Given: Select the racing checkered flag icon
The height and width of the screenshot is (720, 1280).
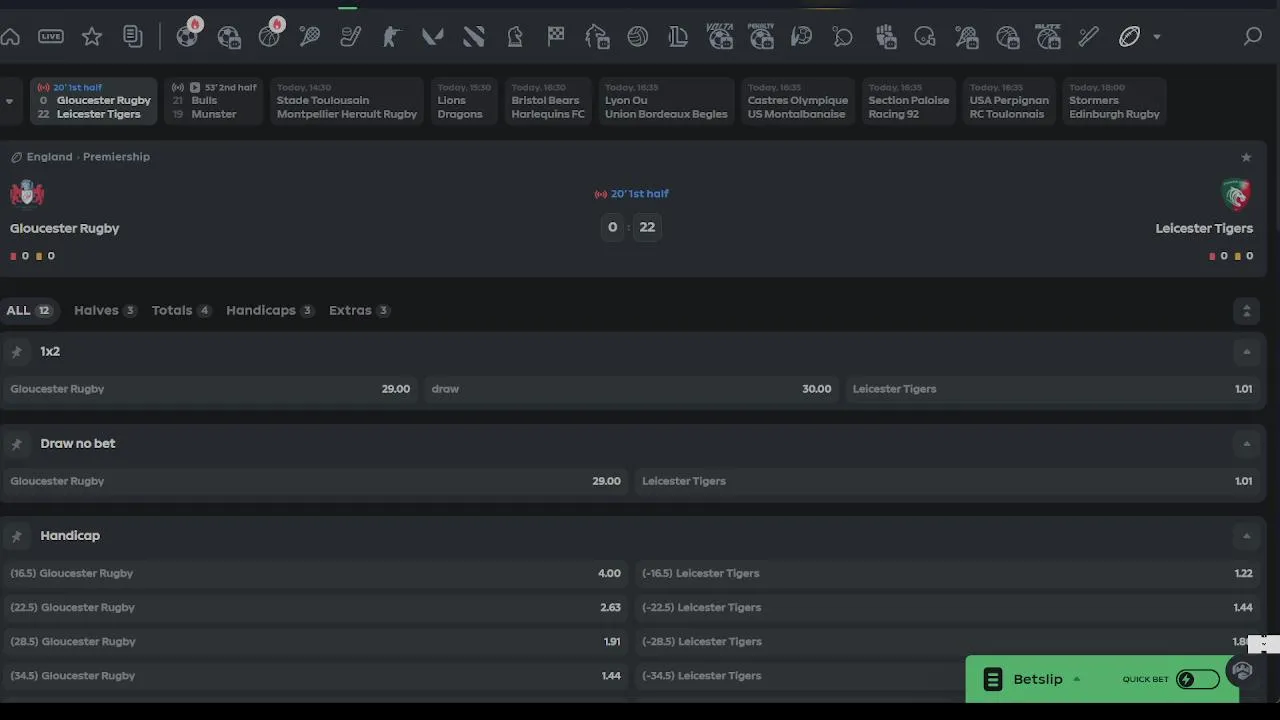Looking at the screenshot, I should coord(556,37).
